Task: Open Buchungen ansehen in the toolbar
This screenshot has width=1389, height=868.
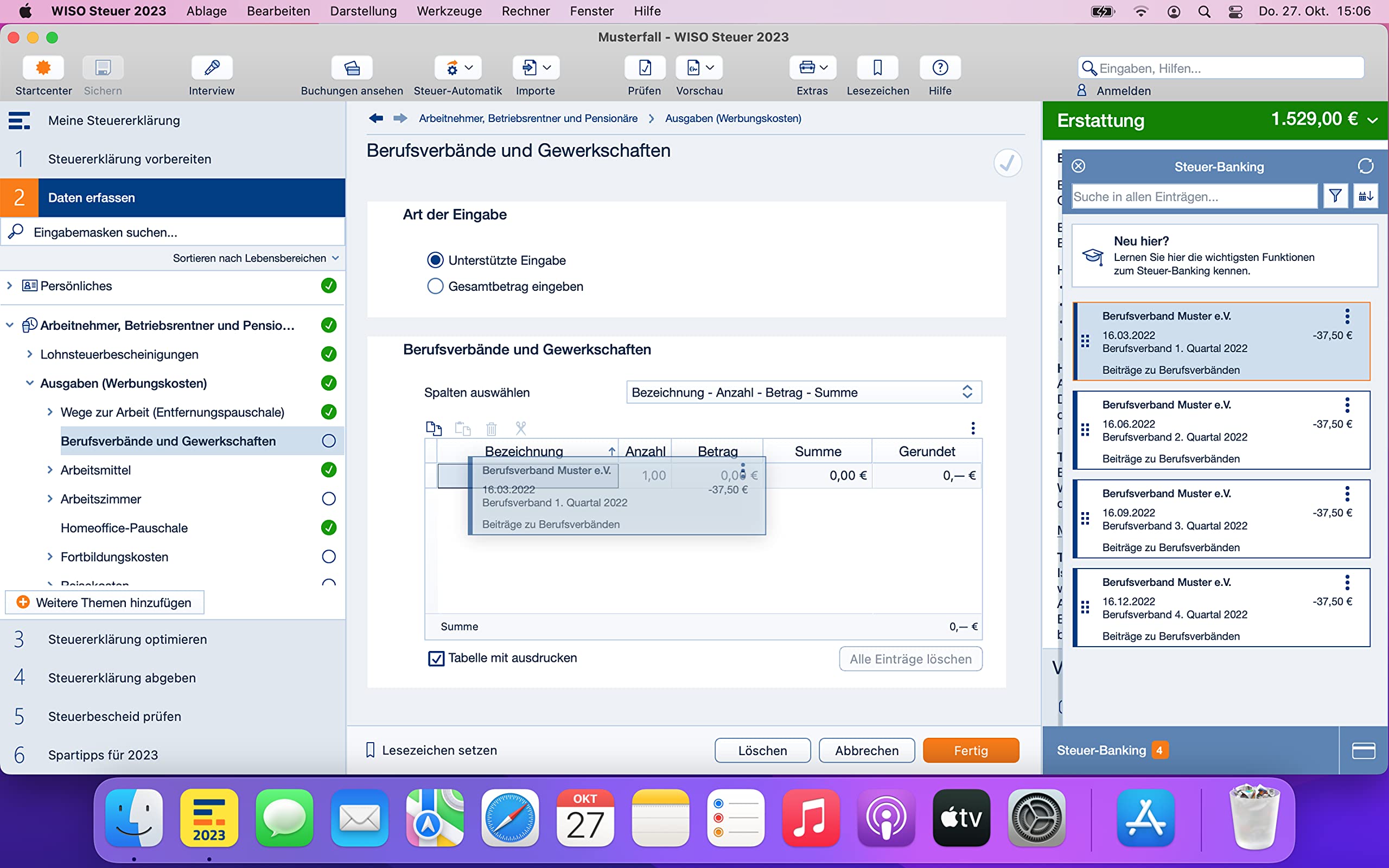Action: [352, 68]
